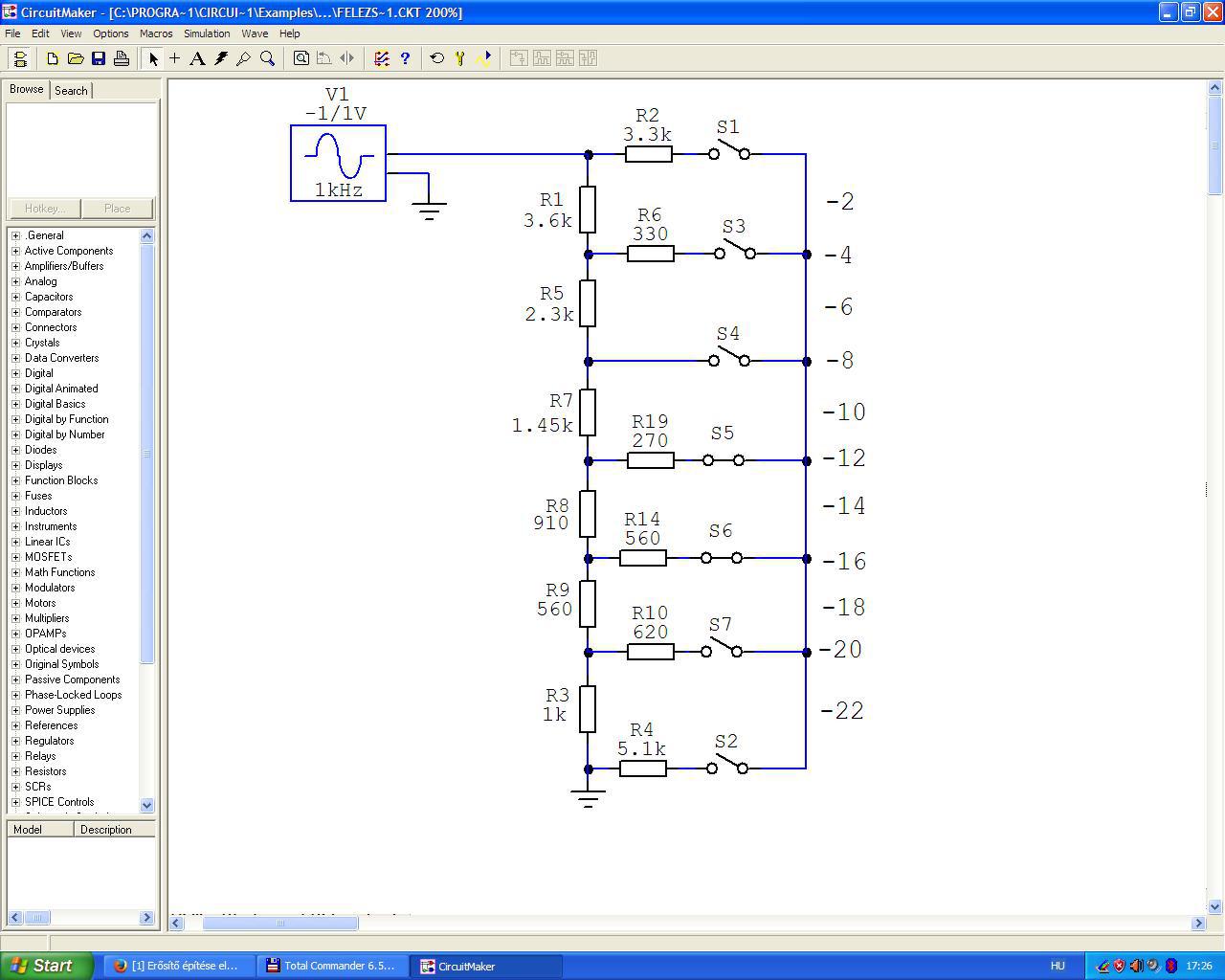1225x980 pixels.
Task: Select the Zoom magnifier tool
Action: [x=267, y=58]
